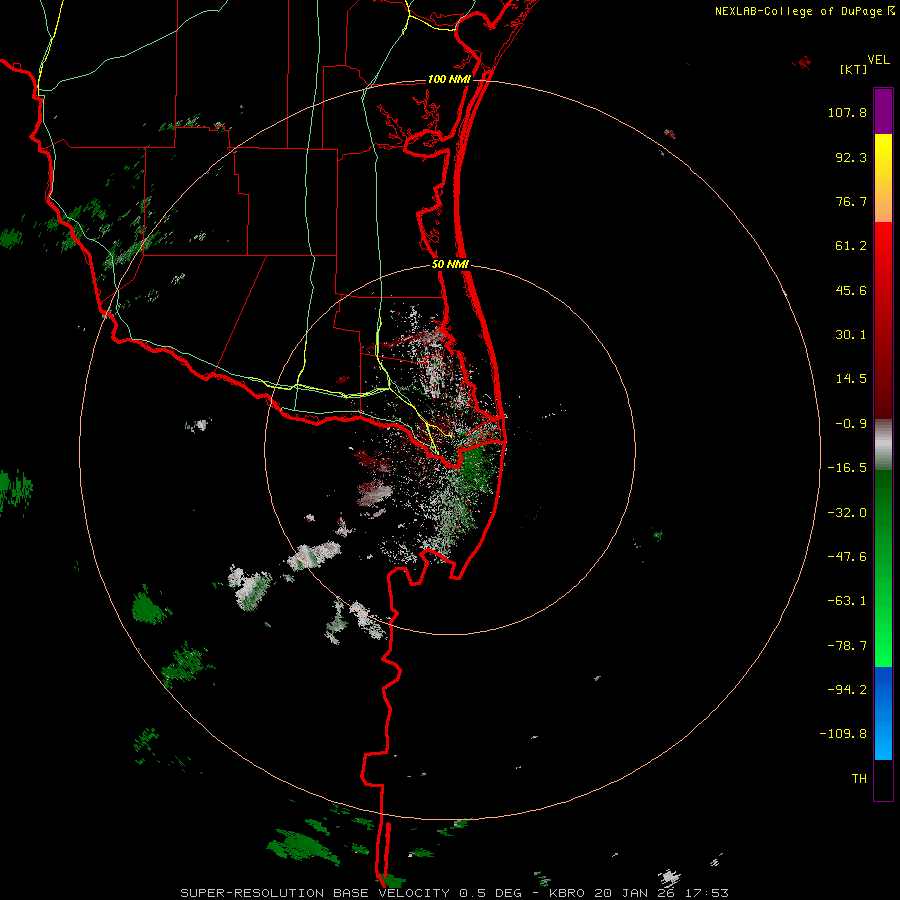Click the "SUPER-RESOLUTION BASE VELOCITY" caption text
This screenshot has height=900, width=900.
pos(315,893)
